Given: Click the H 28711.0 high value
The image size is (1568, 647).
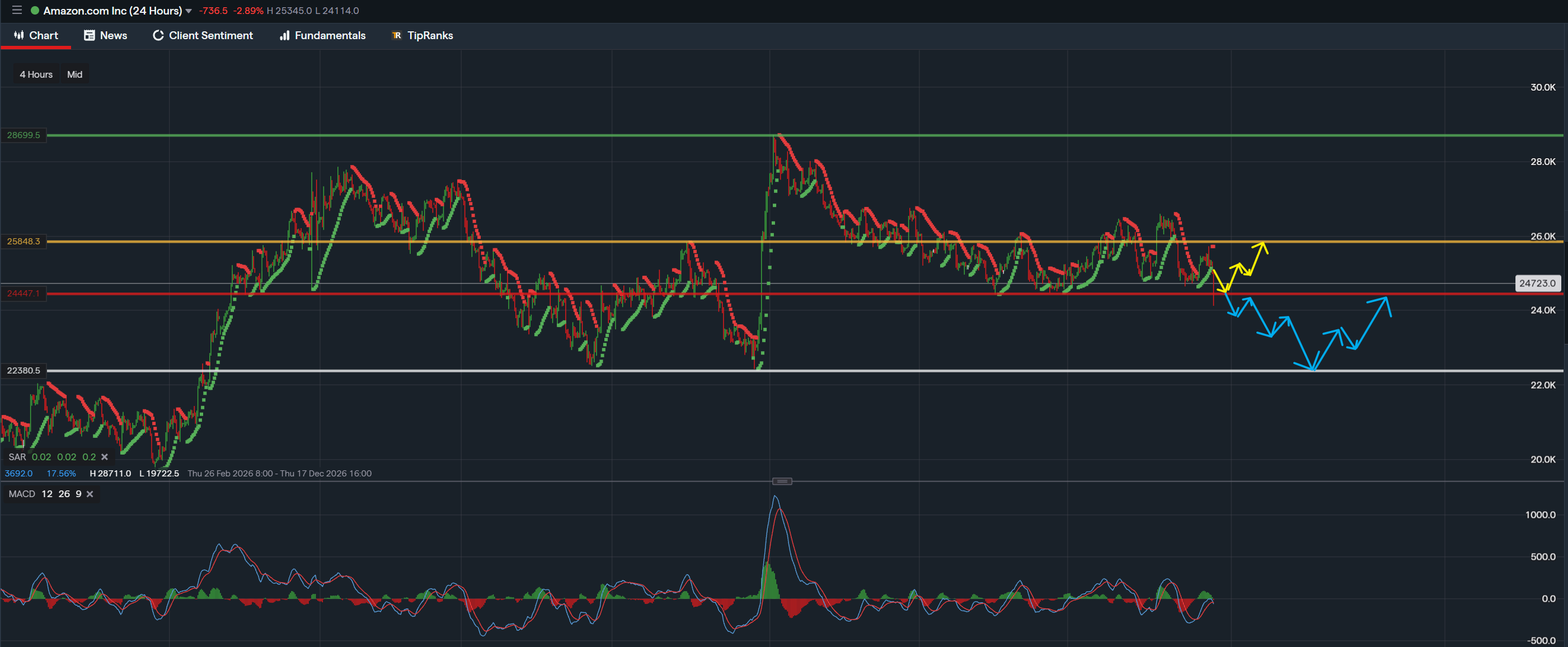Looking at the screenshot, I should (x=110, y=473).
